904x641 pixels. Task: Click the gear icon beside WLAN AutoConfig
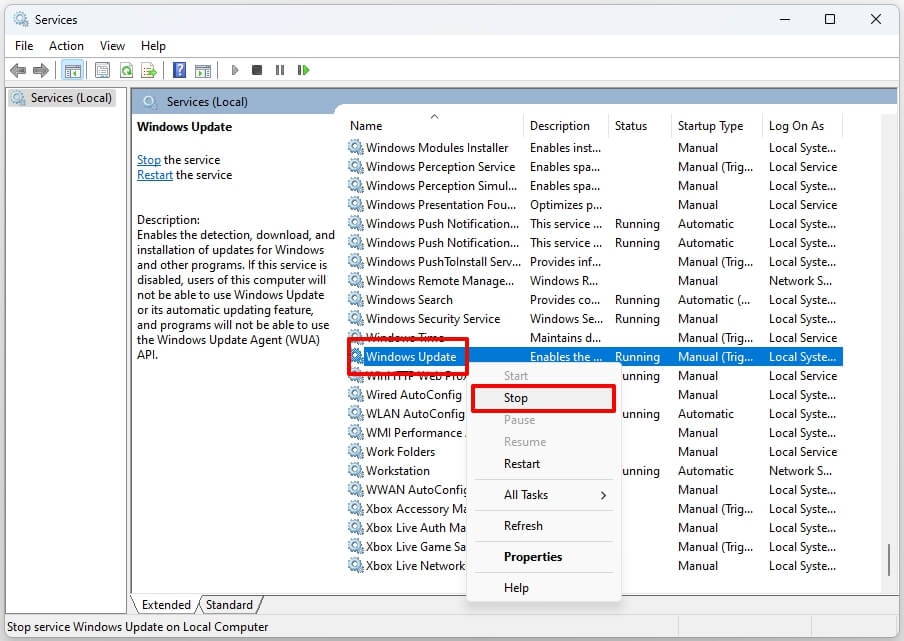click(x=356, y=414)
